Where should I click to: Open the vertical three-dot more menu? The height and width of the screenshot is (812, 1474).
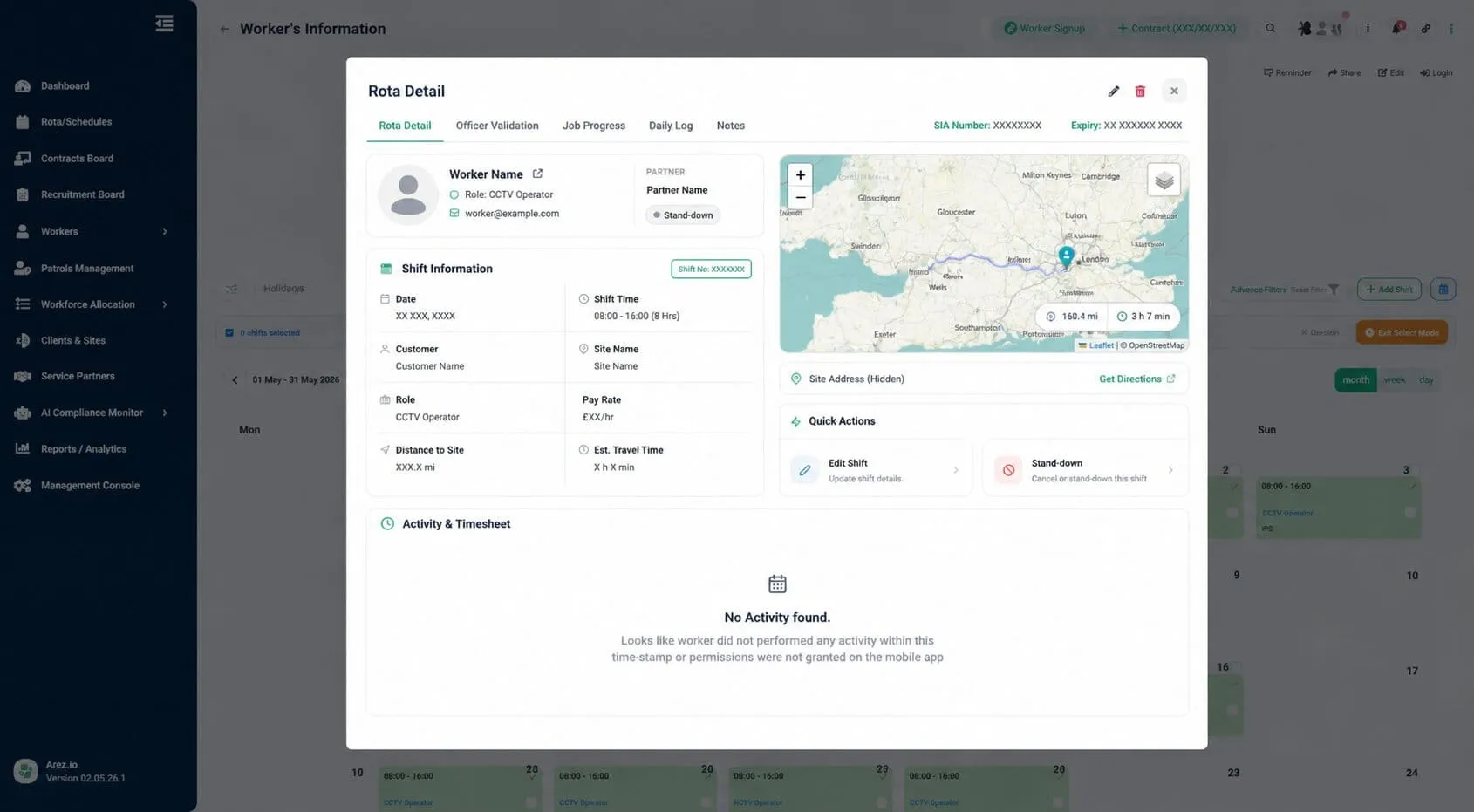coord(1451,28)
